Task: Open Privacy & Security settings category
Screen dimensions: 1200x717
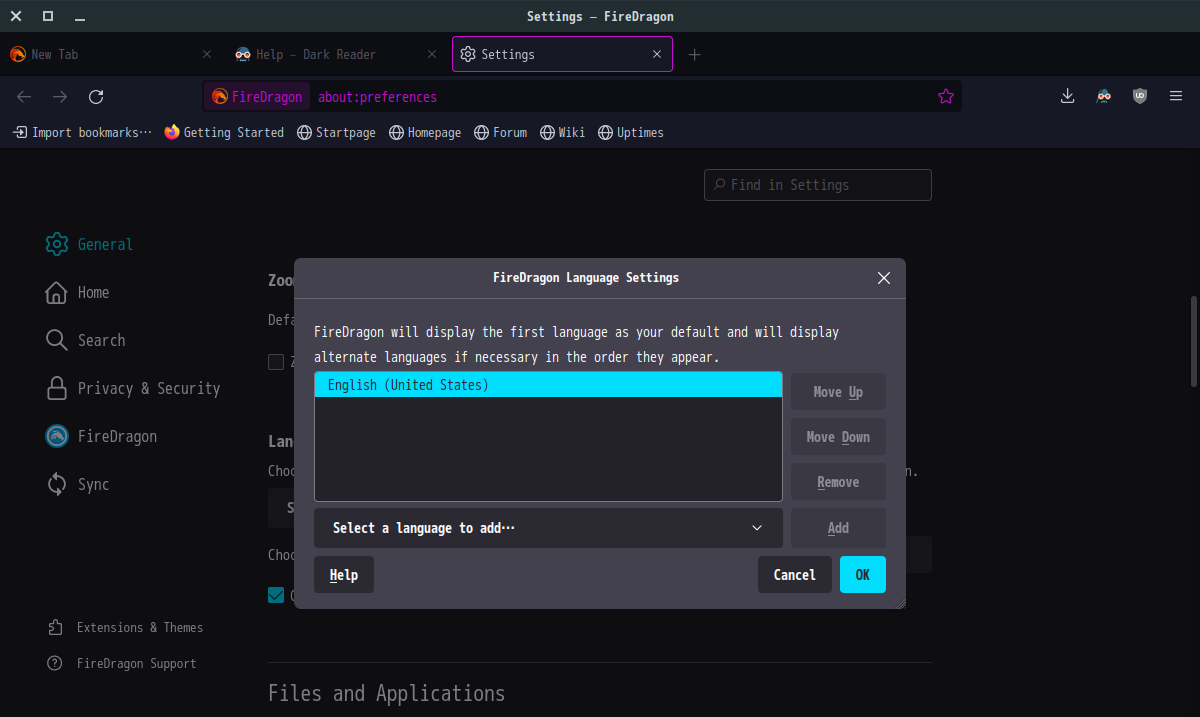Action: pos(133,388)
